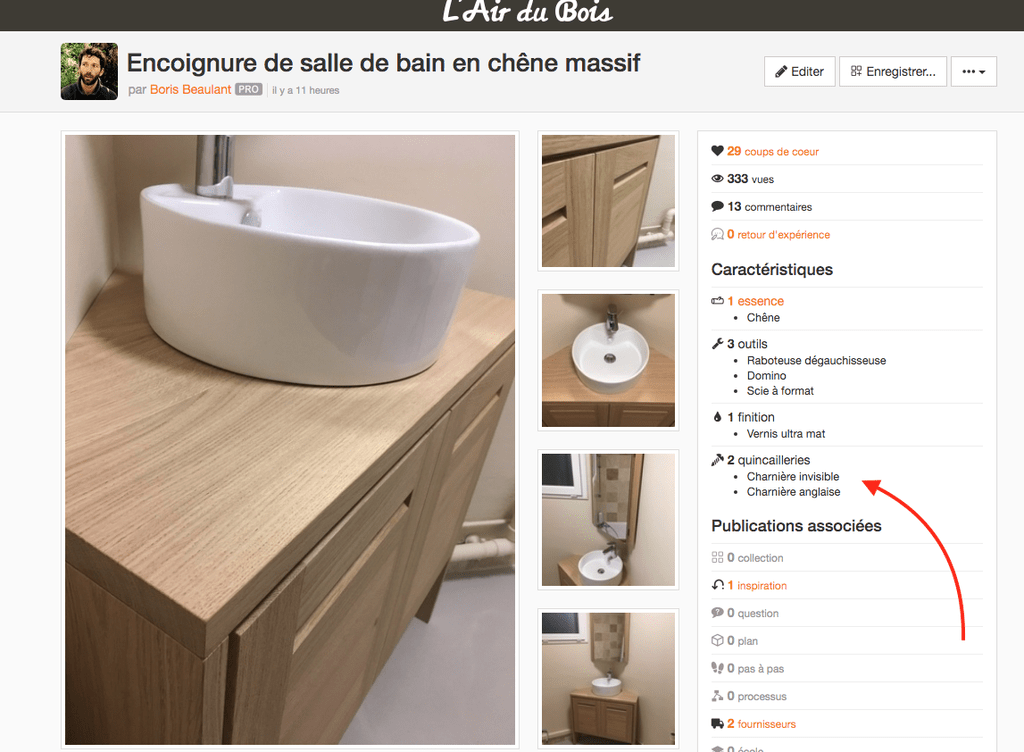Open the 1 essence link
Viewport: 1024px width, 752px height.
pos(756,301)
